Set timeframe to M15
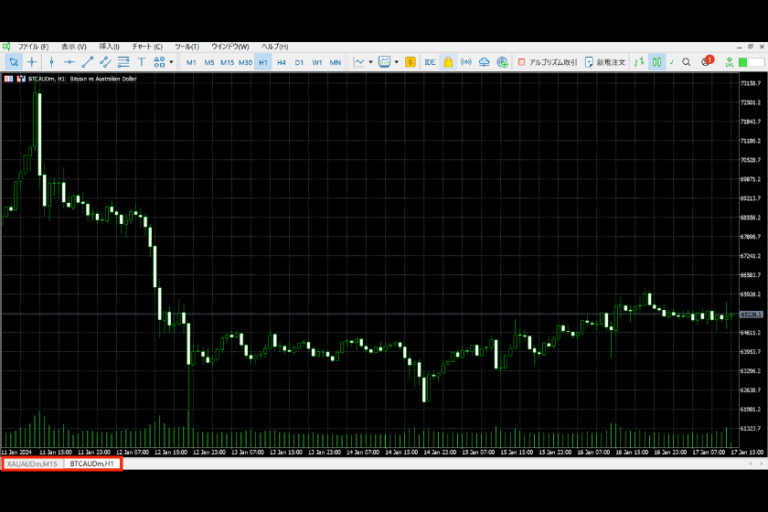This screenshot has height=512, width=768. pos(227,62)
